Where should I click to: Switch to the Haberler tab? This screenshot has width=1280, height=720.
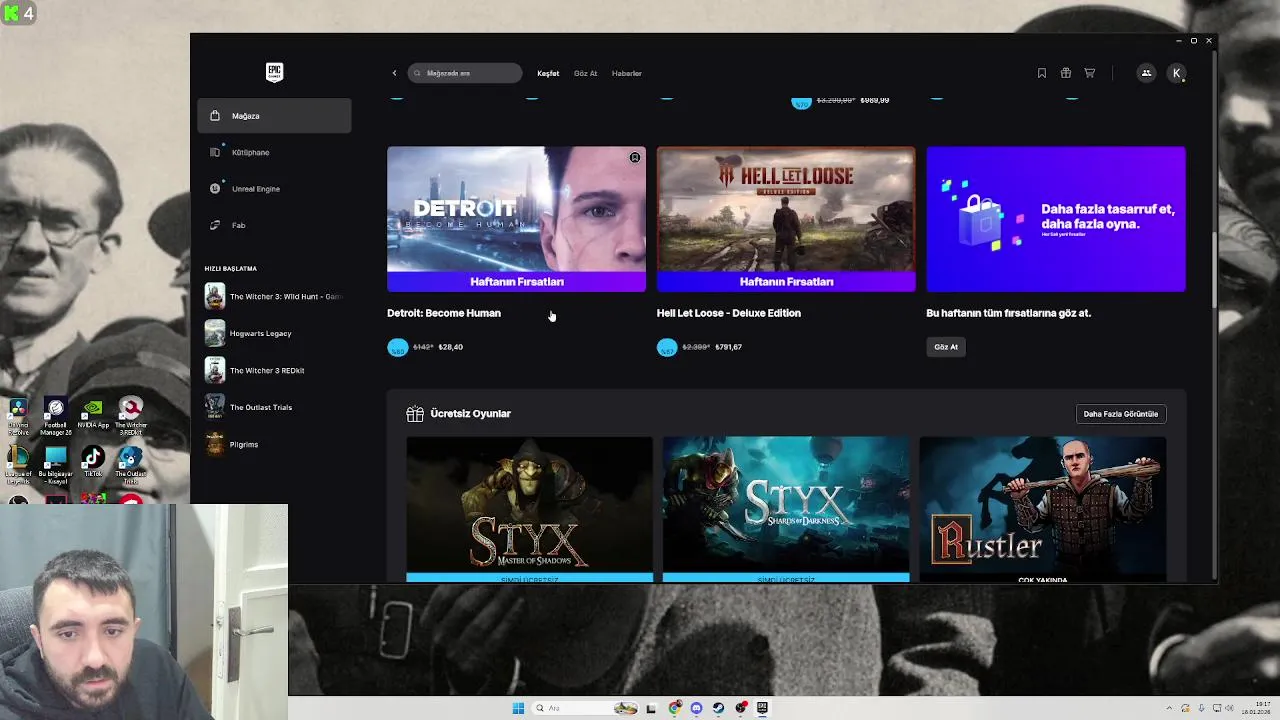point(627,73)
